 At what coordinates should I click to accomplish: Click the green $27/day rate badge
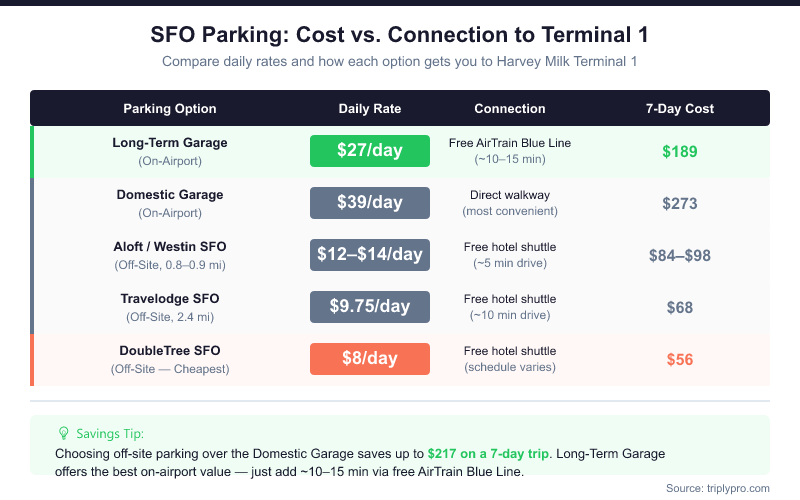point(370,151)
